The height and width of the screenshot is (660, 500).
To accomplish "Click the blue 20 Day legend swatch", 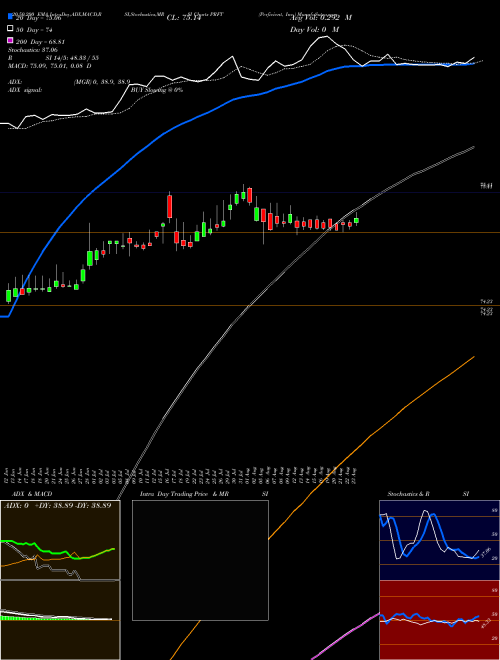I will point(10,16).
